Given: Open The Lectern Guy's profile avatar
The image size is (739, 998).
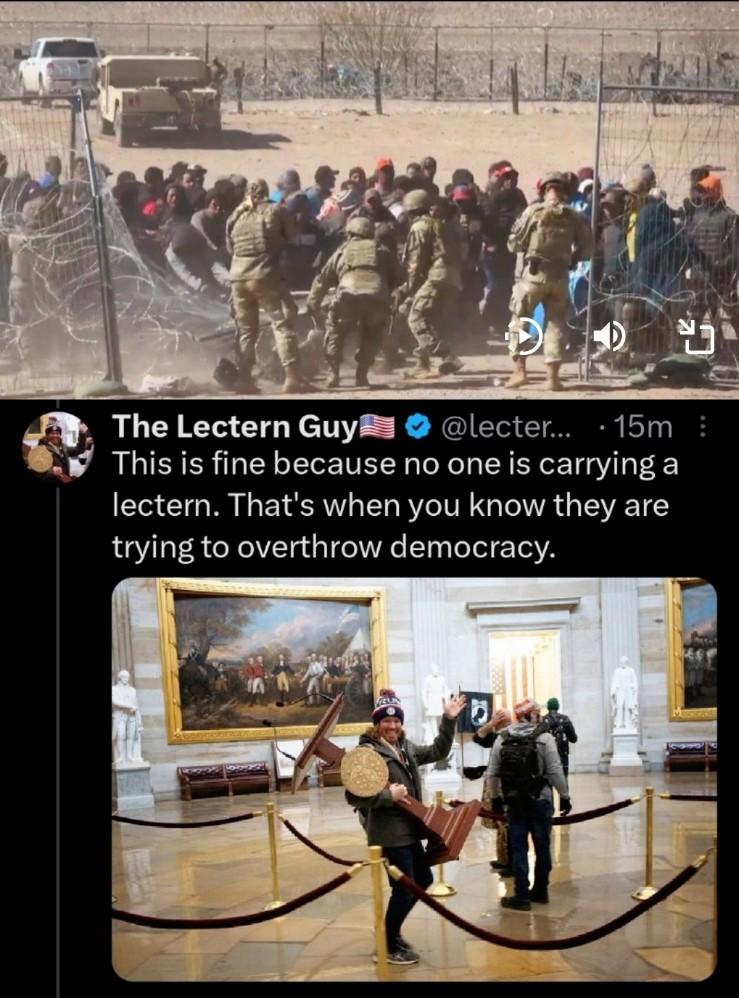Looking at the screenshot, I should [x=57, y=447].
